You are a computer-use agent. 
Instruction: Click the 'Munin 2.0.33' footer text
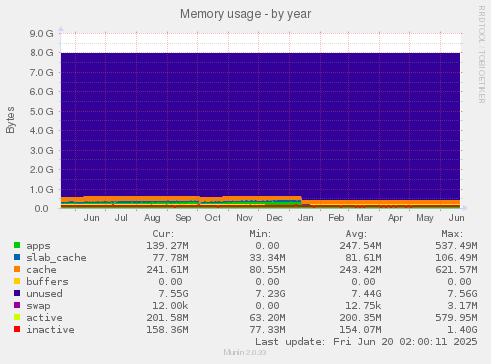point(245,352)
